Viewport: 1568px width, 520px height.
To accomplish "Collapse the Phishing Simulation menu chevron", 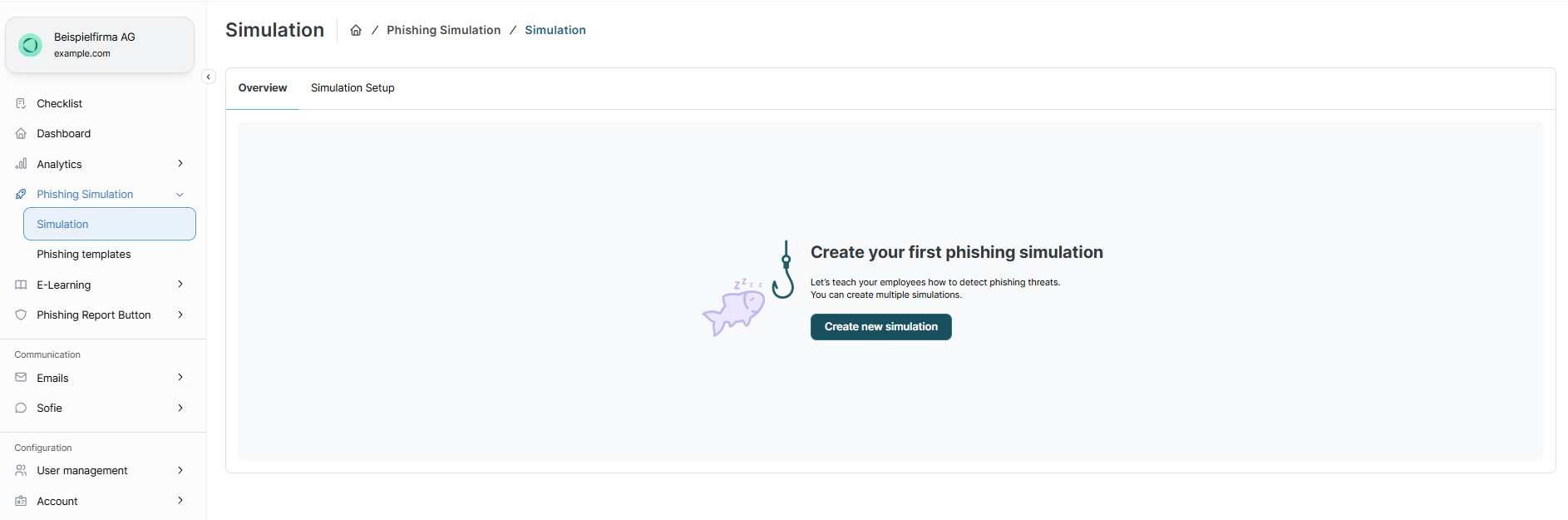I will click(180, 195).
